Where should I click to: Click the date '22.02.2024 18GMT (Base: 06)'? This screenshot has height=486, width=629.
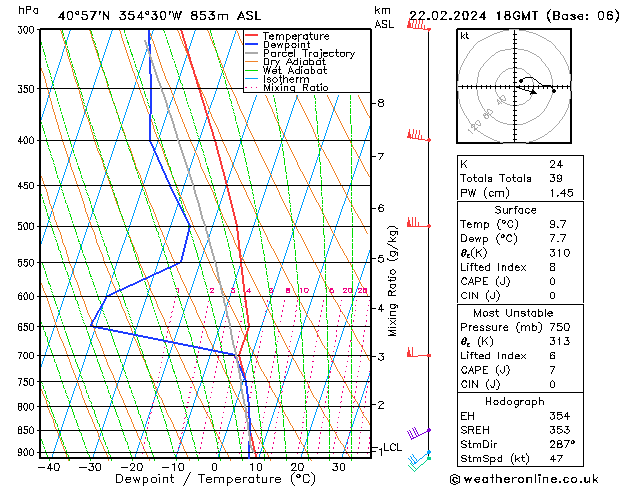514,16
